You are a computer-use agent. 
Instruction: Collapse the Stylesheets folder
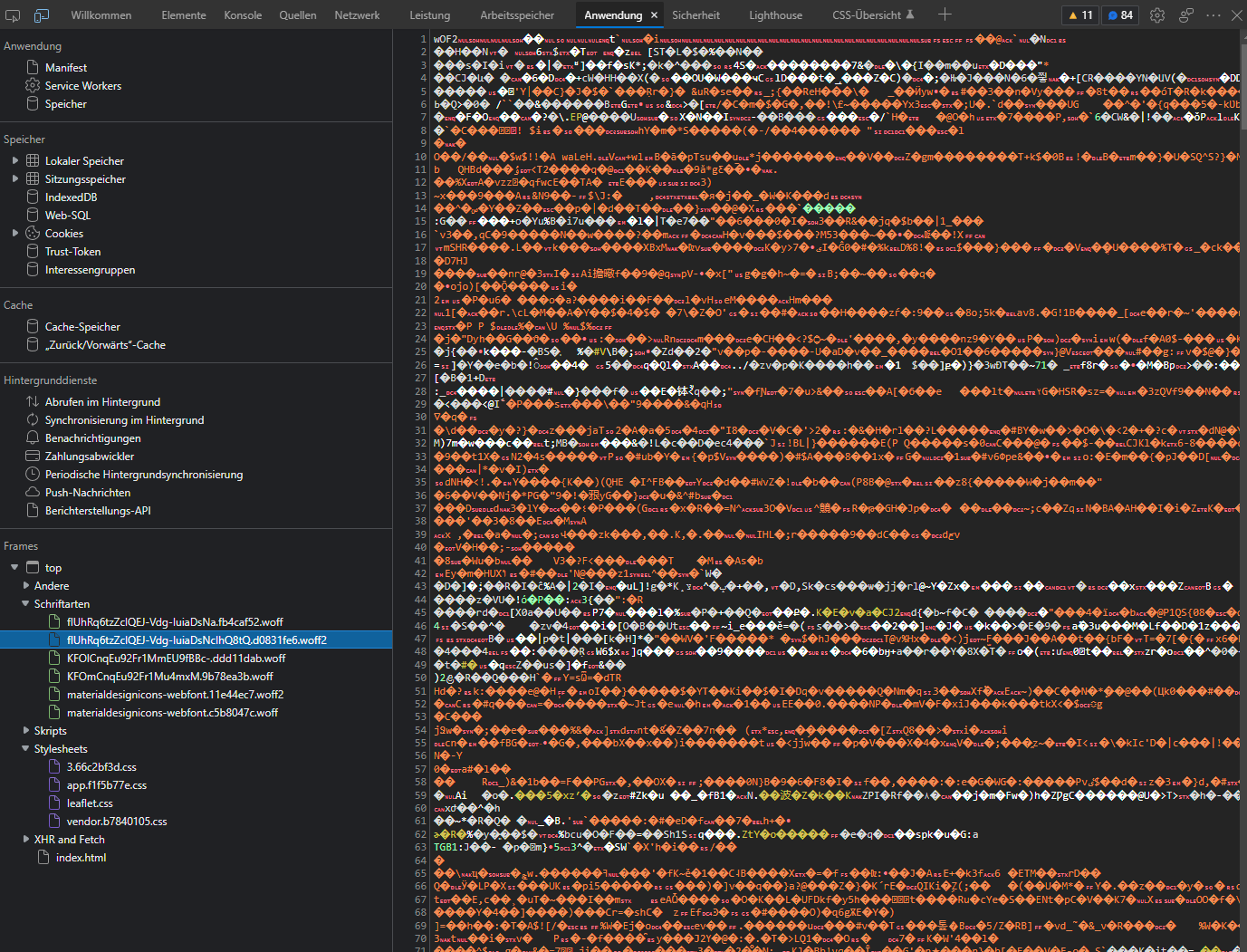(x=26, y=749)
